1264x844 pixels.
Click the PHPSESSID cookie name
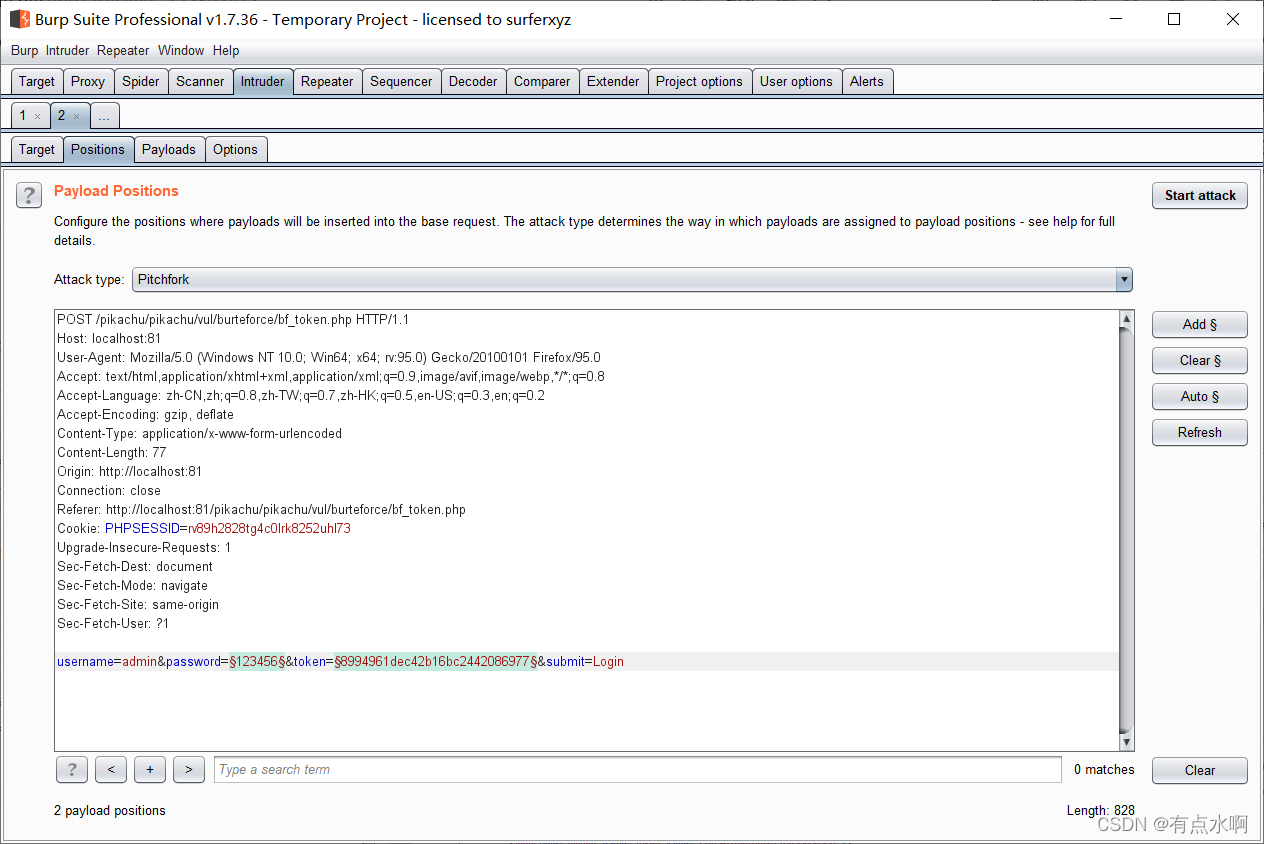click(x=142, y=529)
